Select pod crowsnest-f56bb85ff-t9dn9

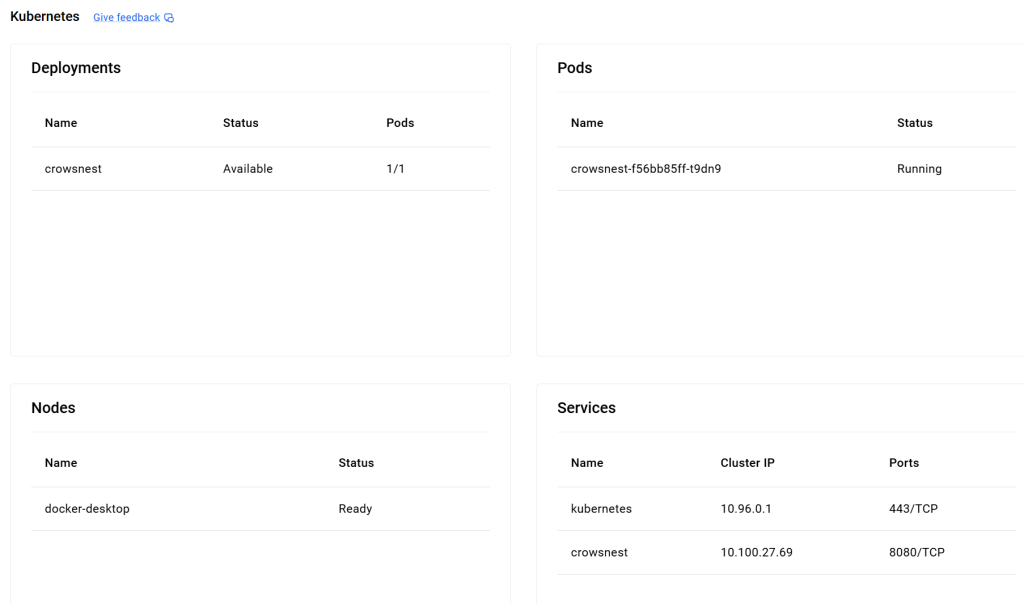pos(646,169)
